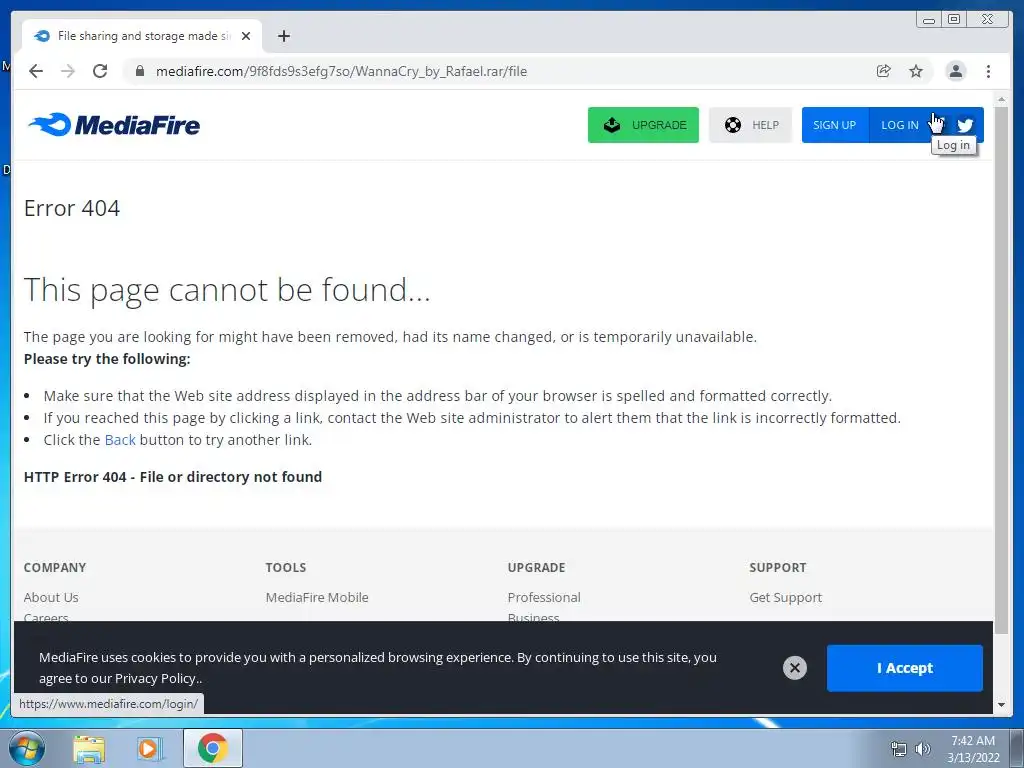1024x768 pixels.
Task: Open the MediaFire Mobile footer link
Action: point(317,597)
